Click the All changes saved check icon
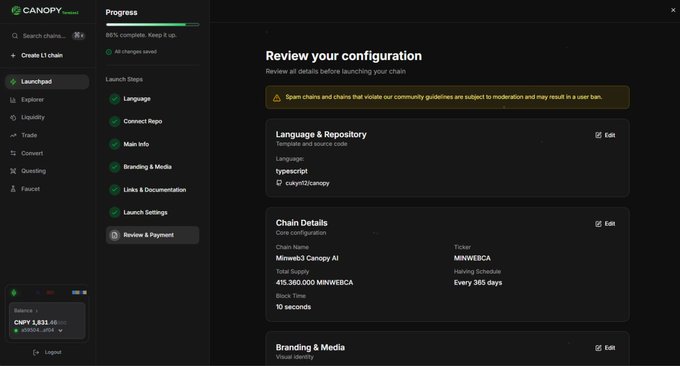The image size is (680, 366). coord(109,52)
